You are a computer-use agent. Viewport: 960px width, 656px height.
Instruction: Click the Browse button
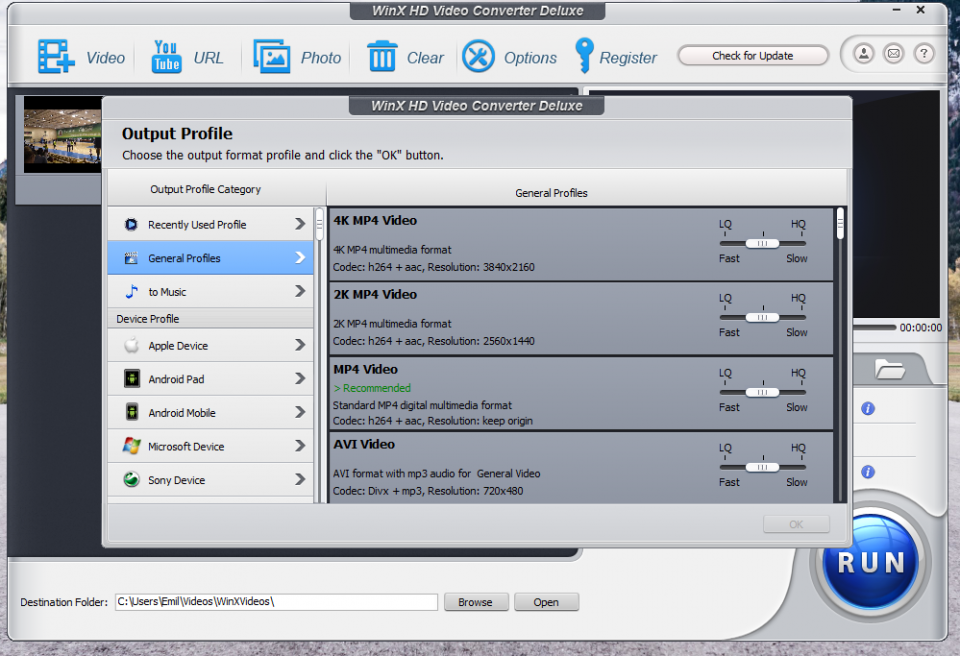(475, 602)
